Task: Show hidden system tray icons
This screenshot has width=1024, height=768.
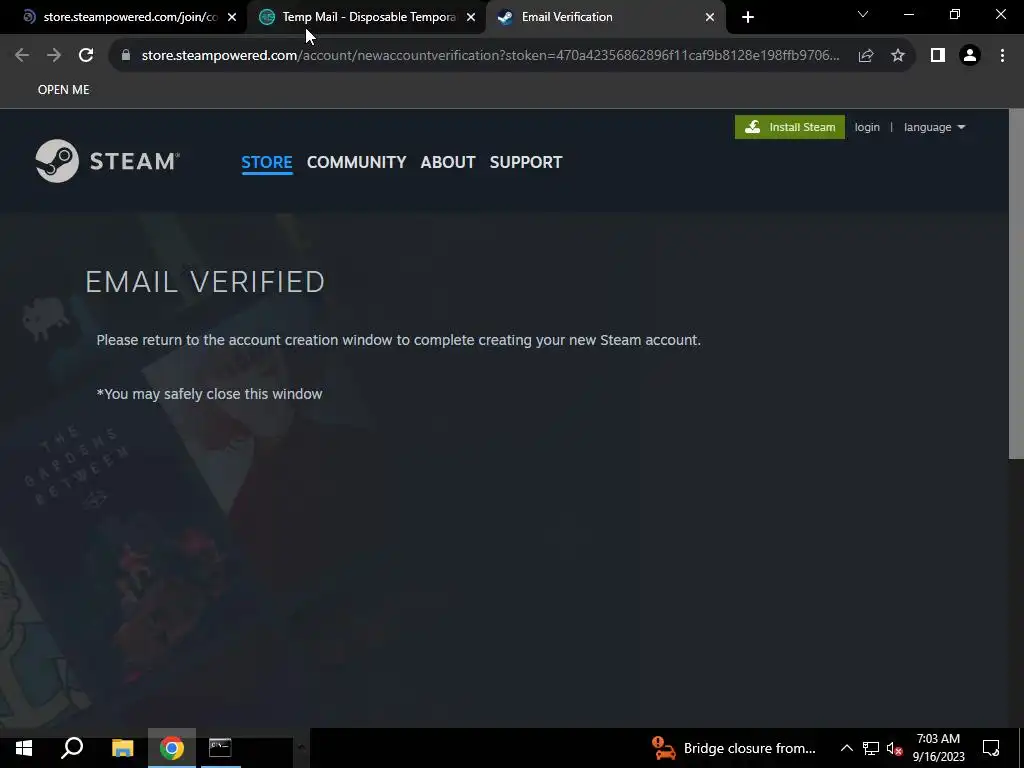Action: (846, 748)
